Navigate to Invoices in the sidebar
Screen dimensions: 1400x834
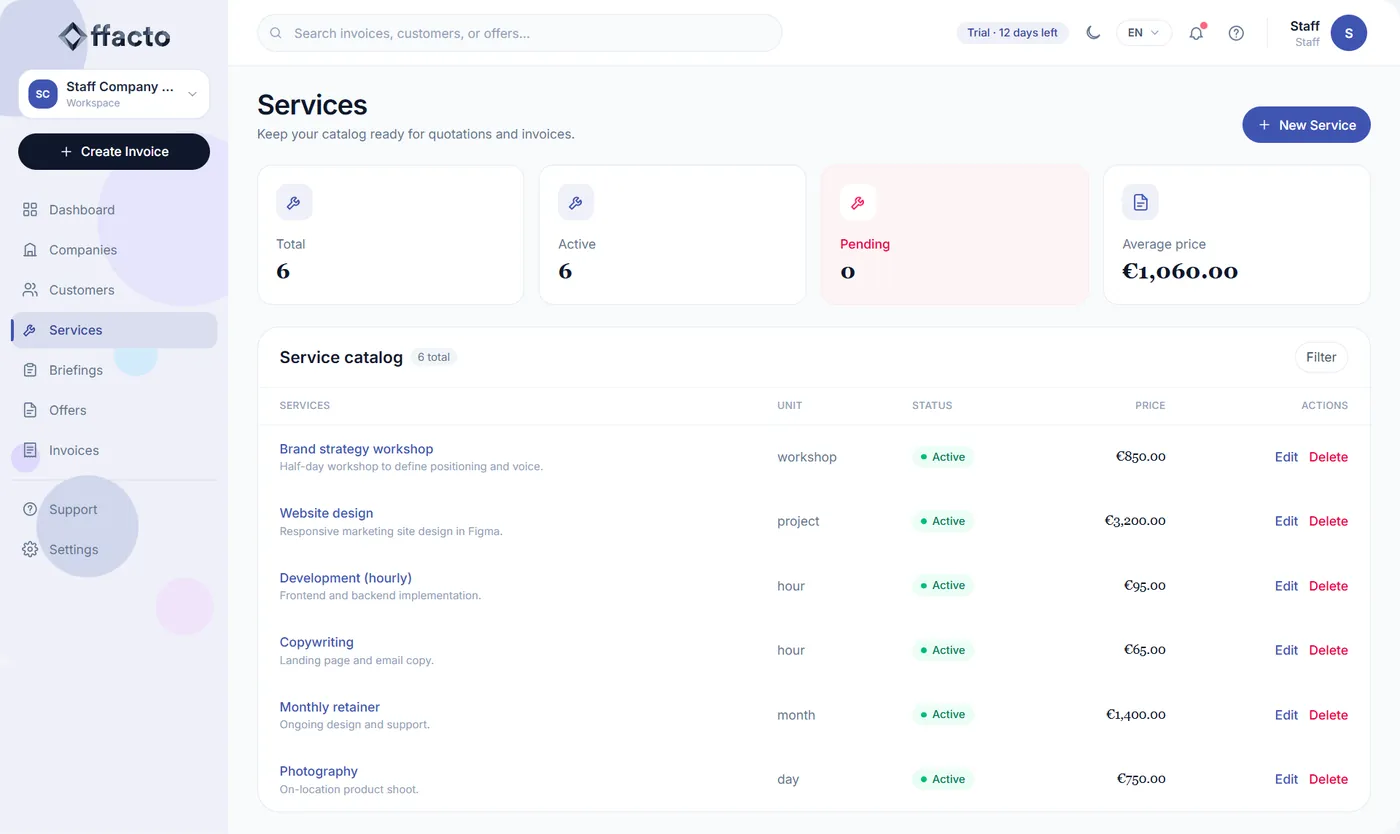pyautogui.click(x=114, y=450)
